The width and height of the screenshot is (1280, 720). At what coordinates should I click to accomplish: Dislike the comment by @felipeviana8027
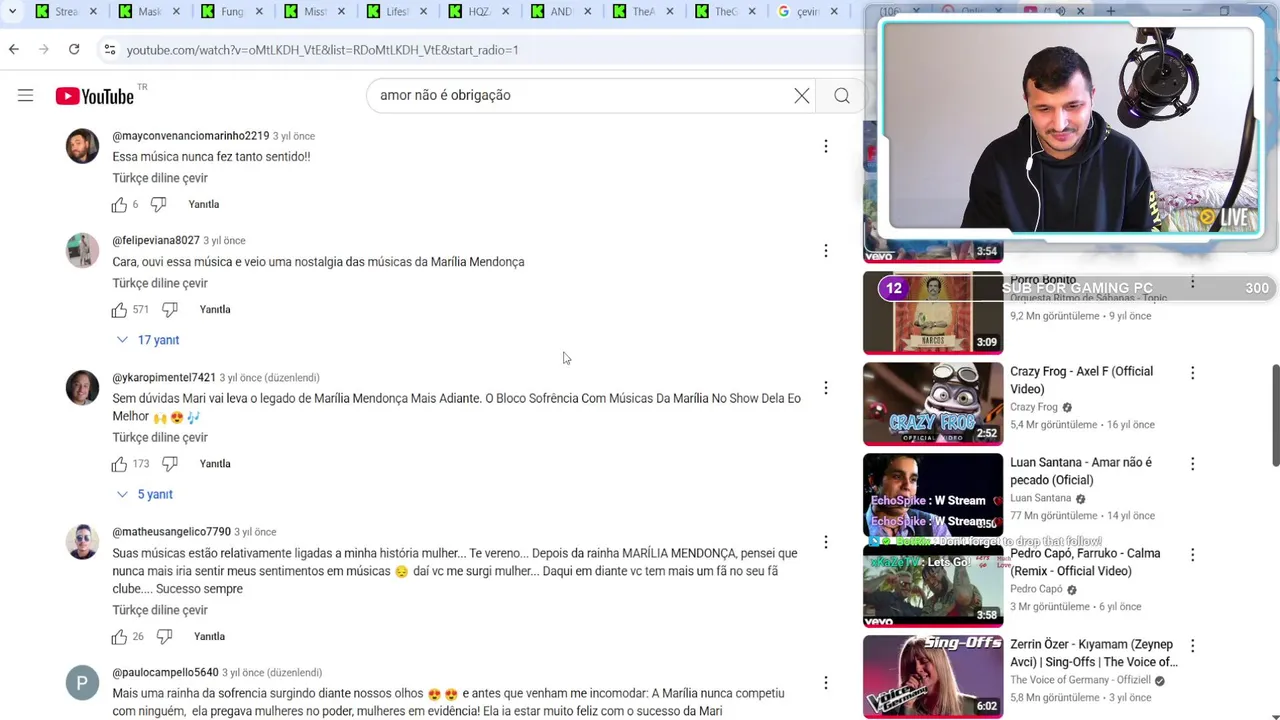click(170, 310)
